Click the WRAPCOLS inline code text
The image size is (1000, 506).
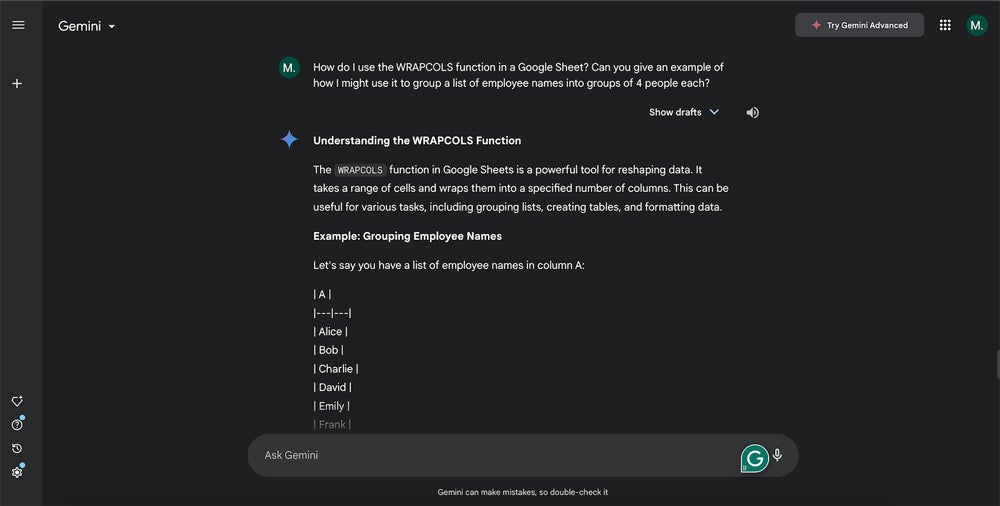pyautogui.click(x=360, y=170)
